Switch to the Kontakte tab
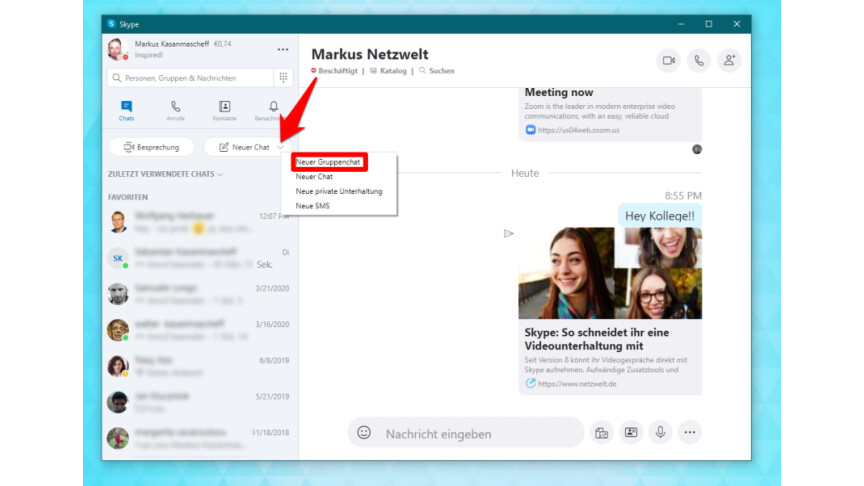This screenshot has height=486, width=864. tap(224, 110)
